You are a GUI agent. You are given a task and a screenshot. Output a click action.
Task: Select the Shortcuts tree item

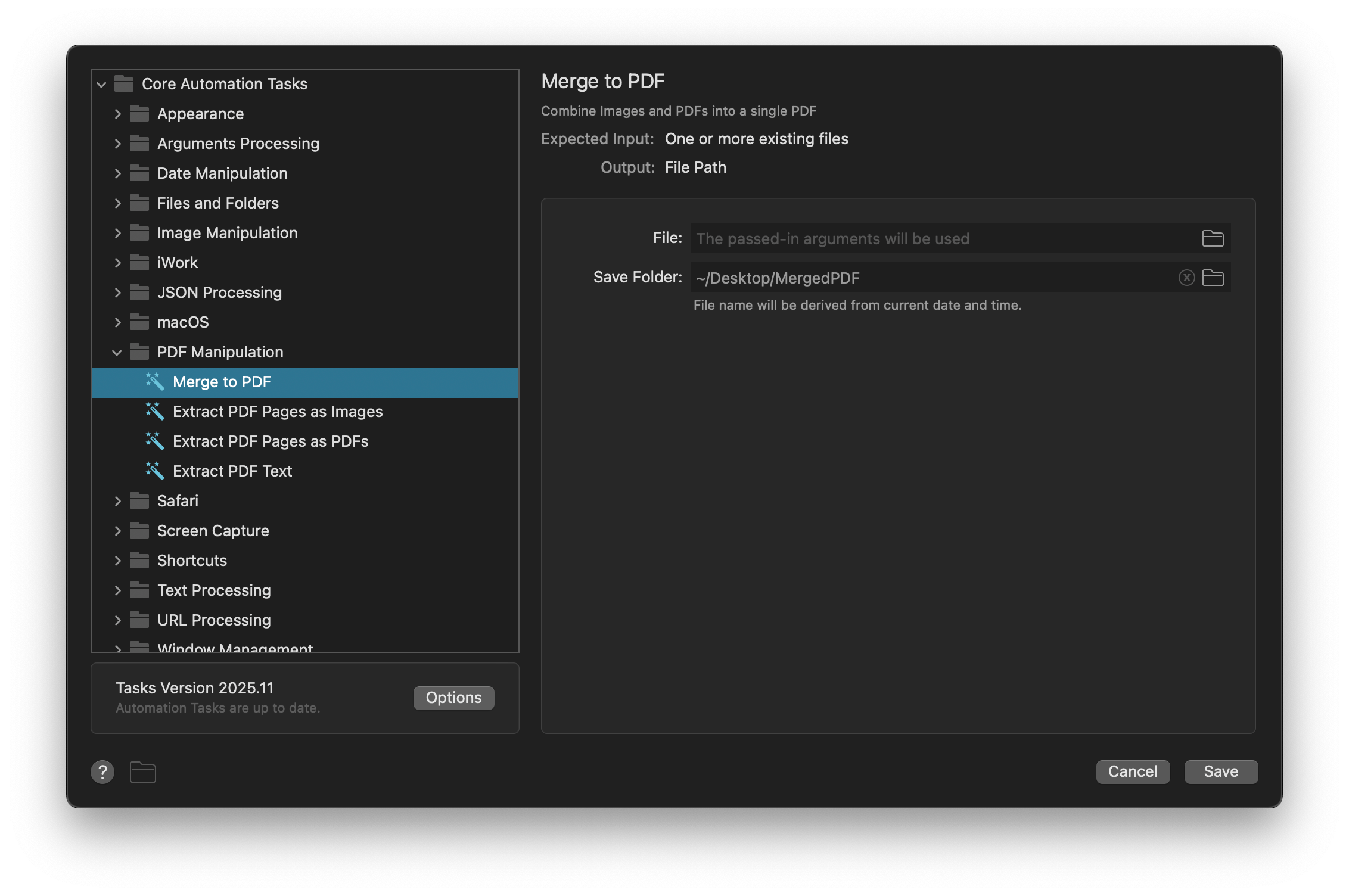(x=191, y=560)
